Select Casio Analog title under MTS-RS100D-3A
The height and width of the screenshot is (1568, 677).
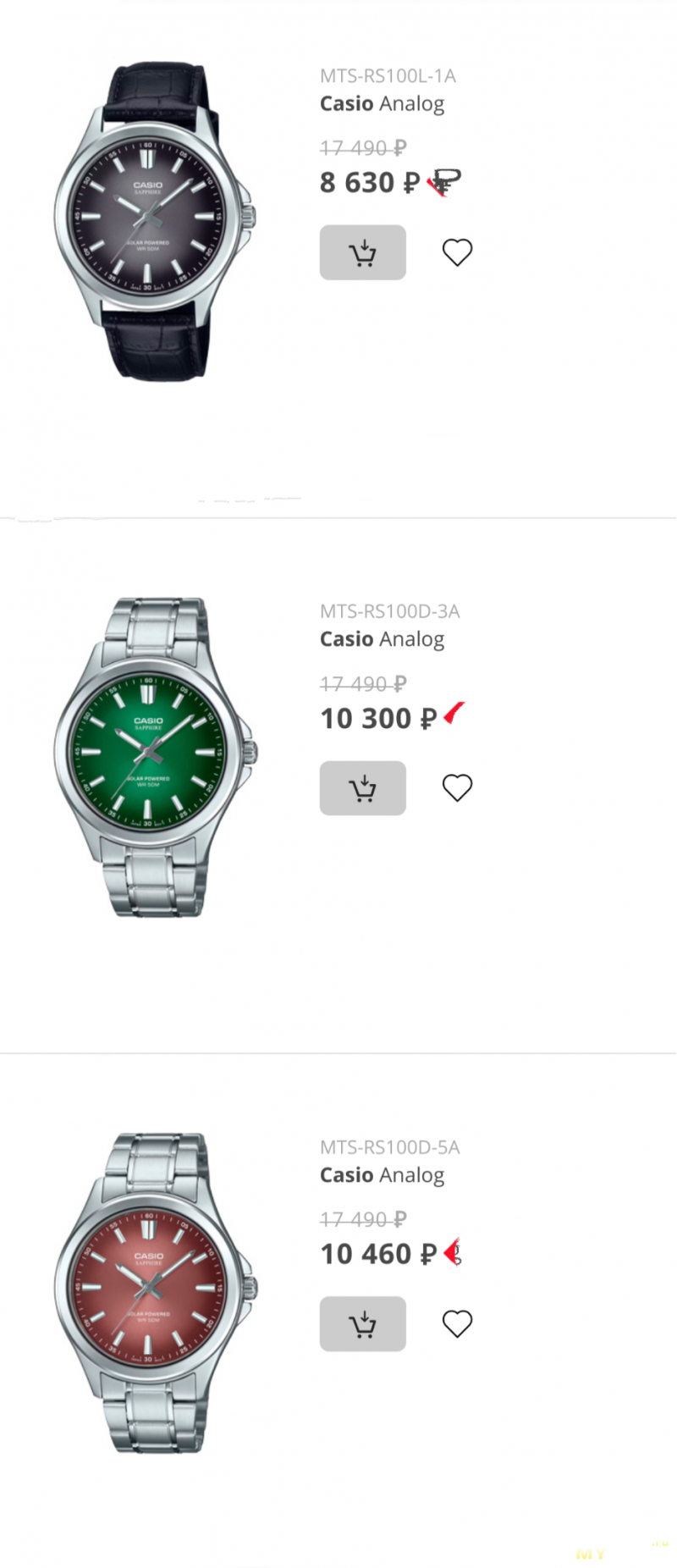click(382, 640)
